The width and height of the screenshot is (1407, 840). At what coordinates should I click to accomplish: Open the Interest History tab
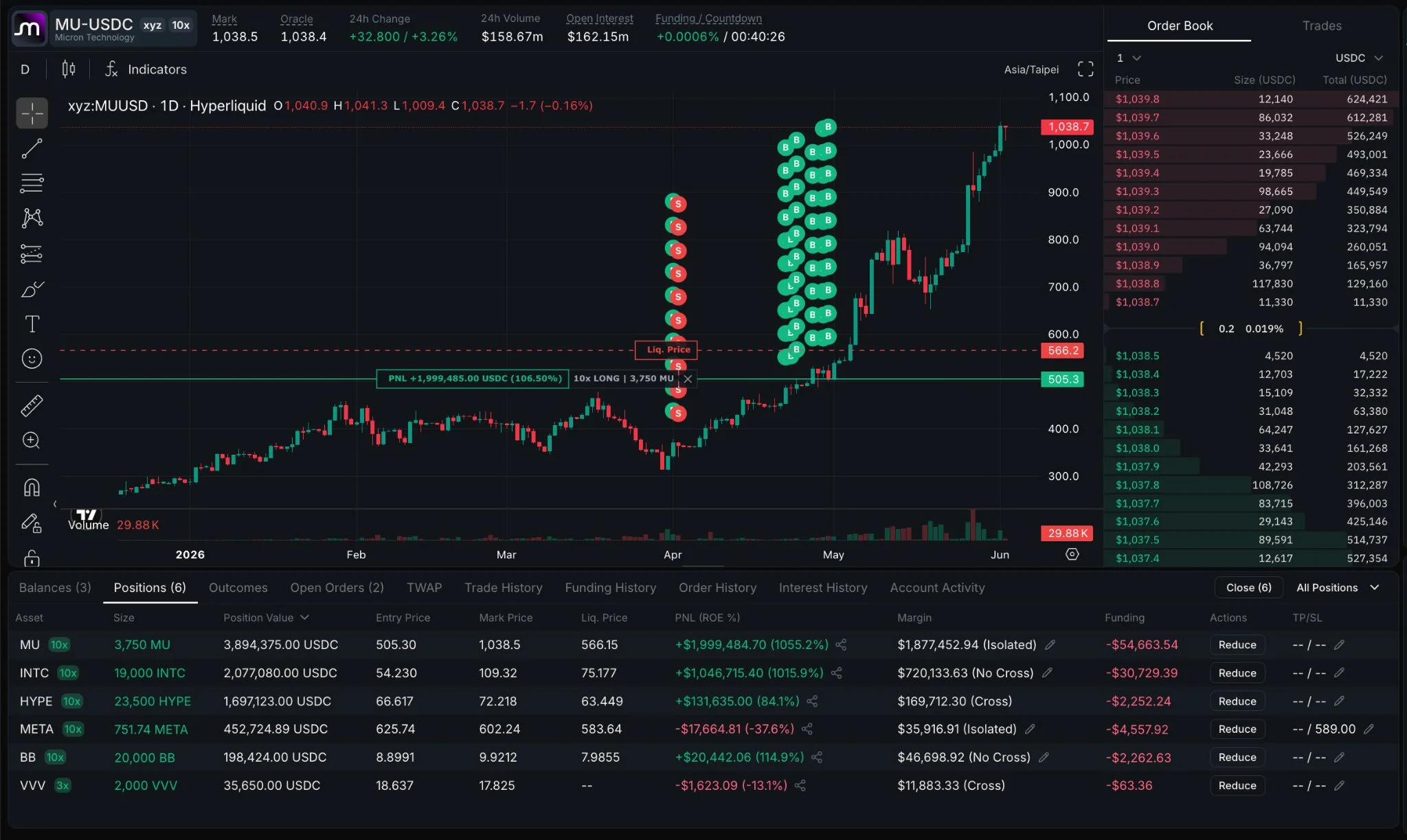tap(822, 588)
